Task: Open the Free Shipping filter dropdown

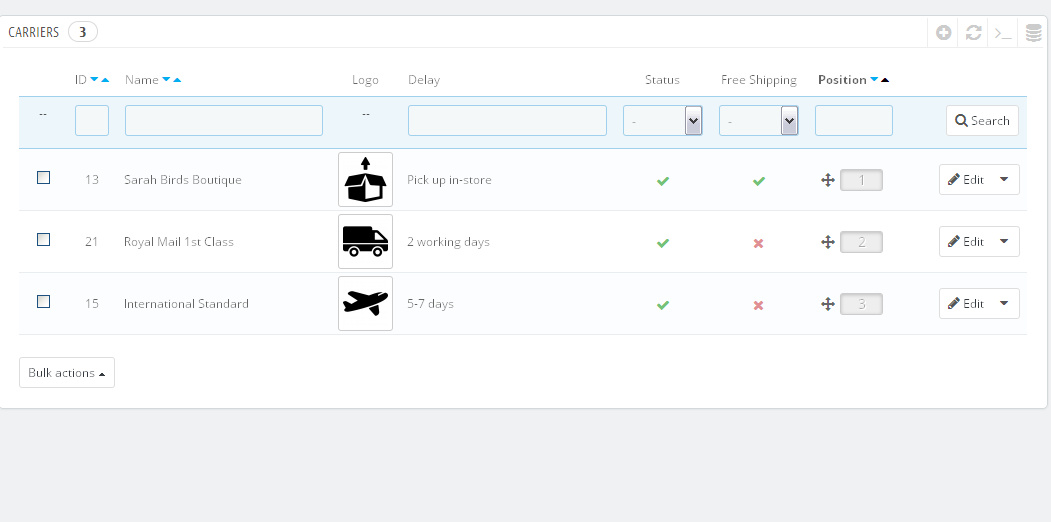Action: click(758, 121)
